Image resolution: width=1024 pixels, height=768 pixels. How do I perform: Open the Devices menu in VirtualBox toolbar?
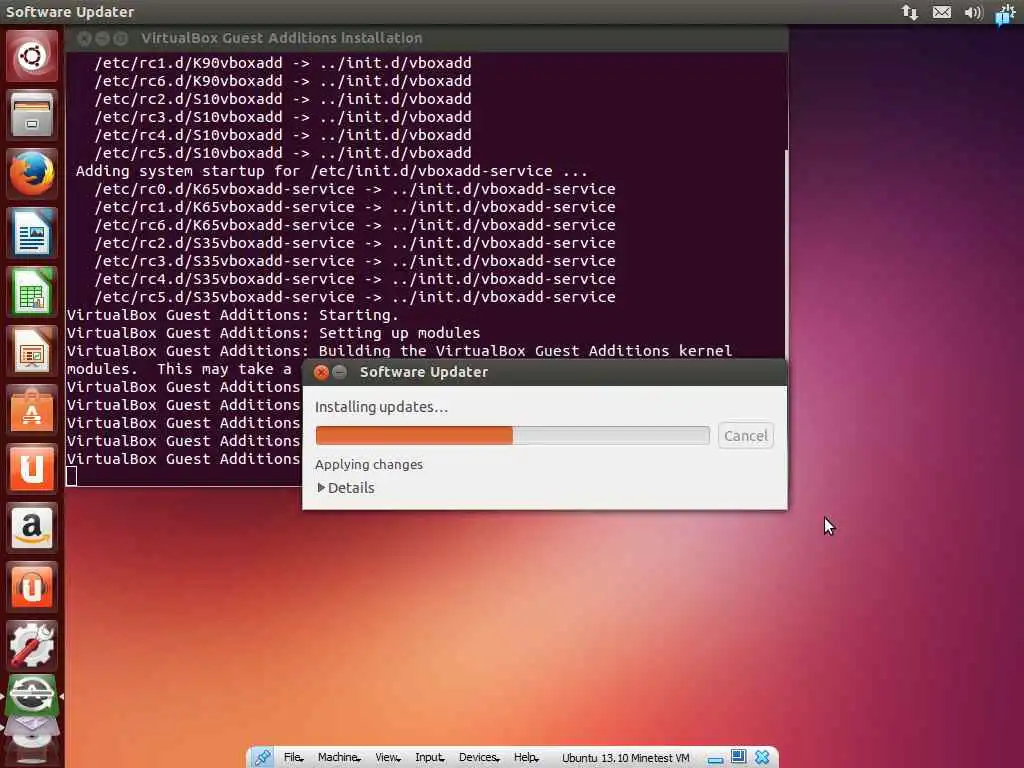click(x=479, y=758)
